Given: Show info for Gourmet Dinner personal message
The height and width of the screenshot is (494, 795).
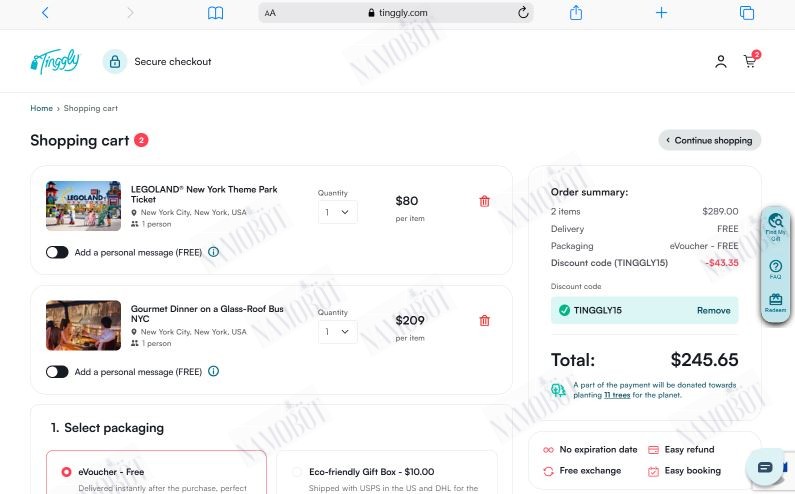Looking at the screenshot, I should click(x=213, y=371).
